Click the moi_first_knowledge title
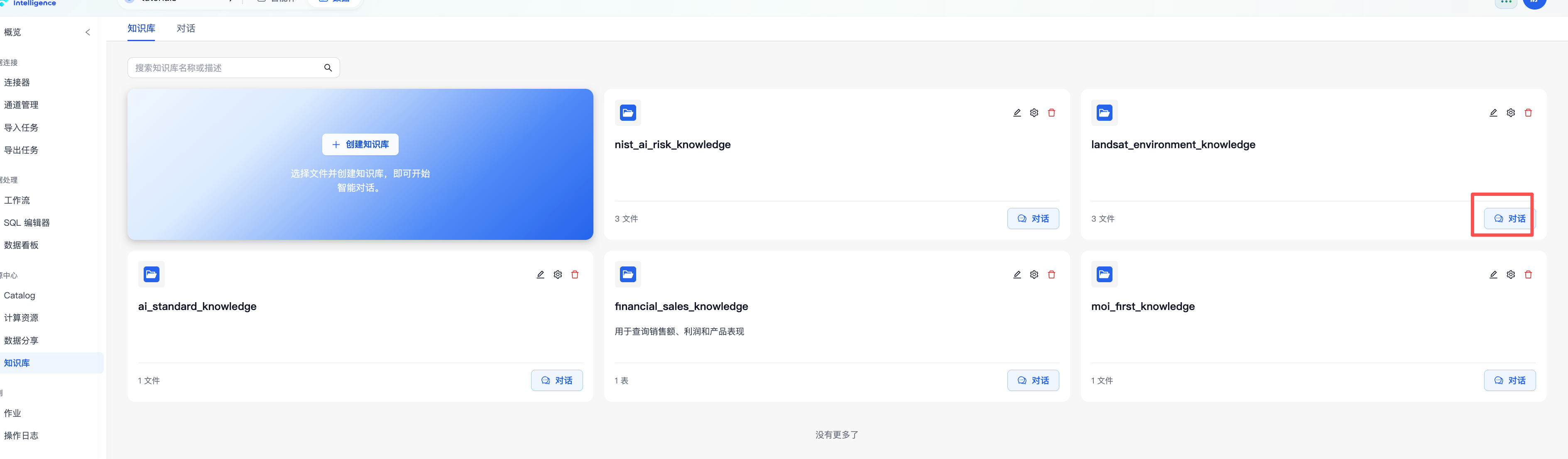The width and height of the screenshot is (1568, 459). (x=1142, y=306)
